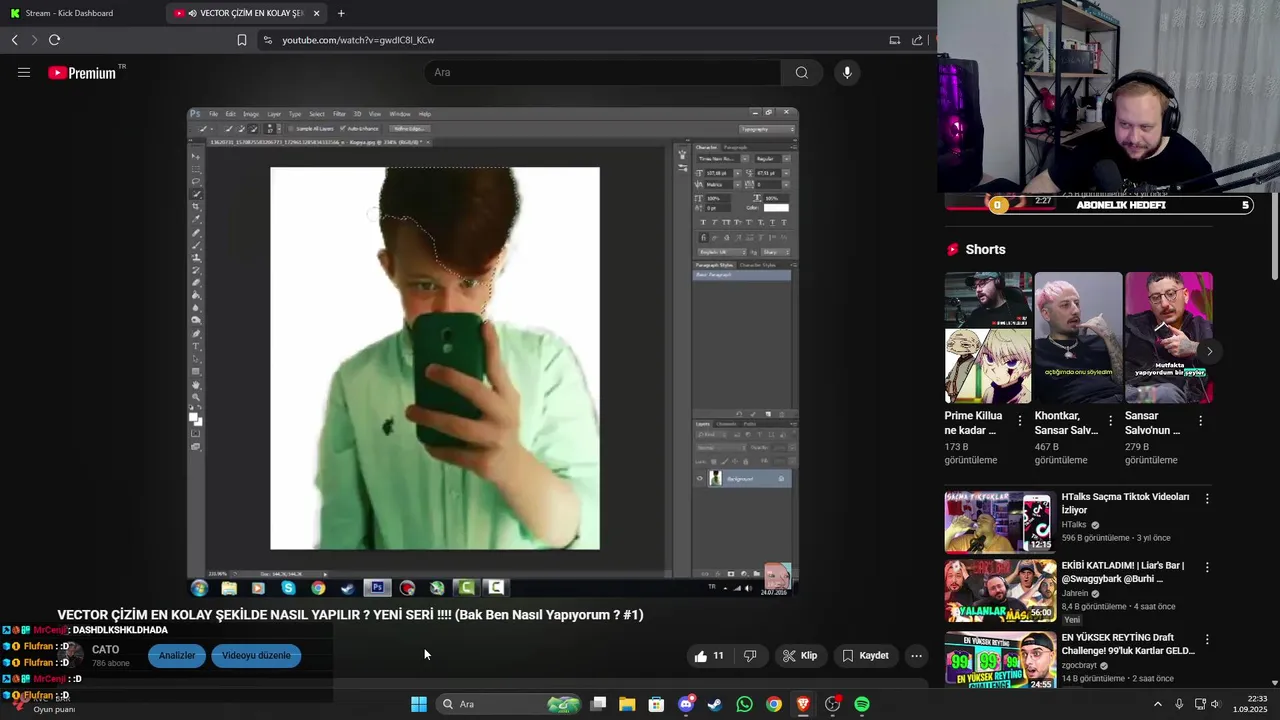Open the CATO channel name

coord(105,650)
